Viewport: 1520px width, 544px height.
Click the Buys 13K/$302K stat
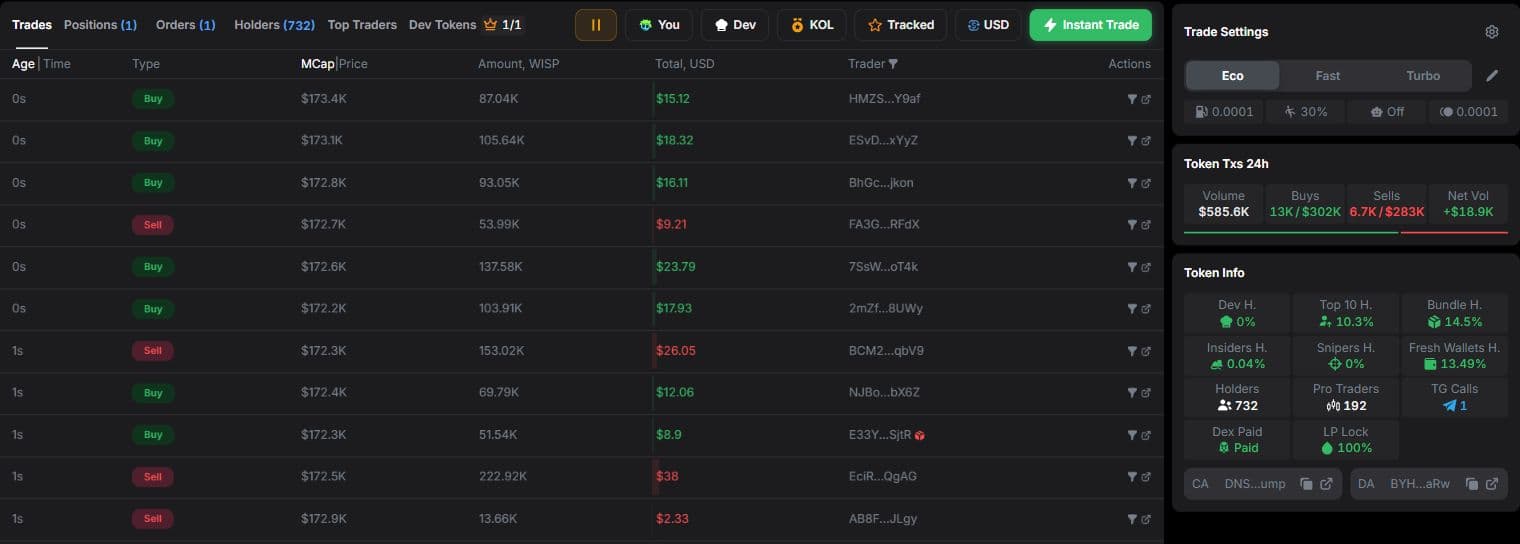click(x=1305, y=204)
